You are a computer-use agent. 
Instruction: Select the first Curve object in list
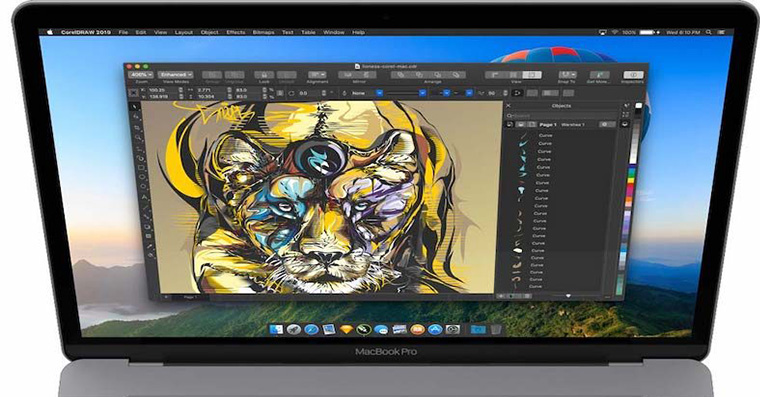(545, 136)
